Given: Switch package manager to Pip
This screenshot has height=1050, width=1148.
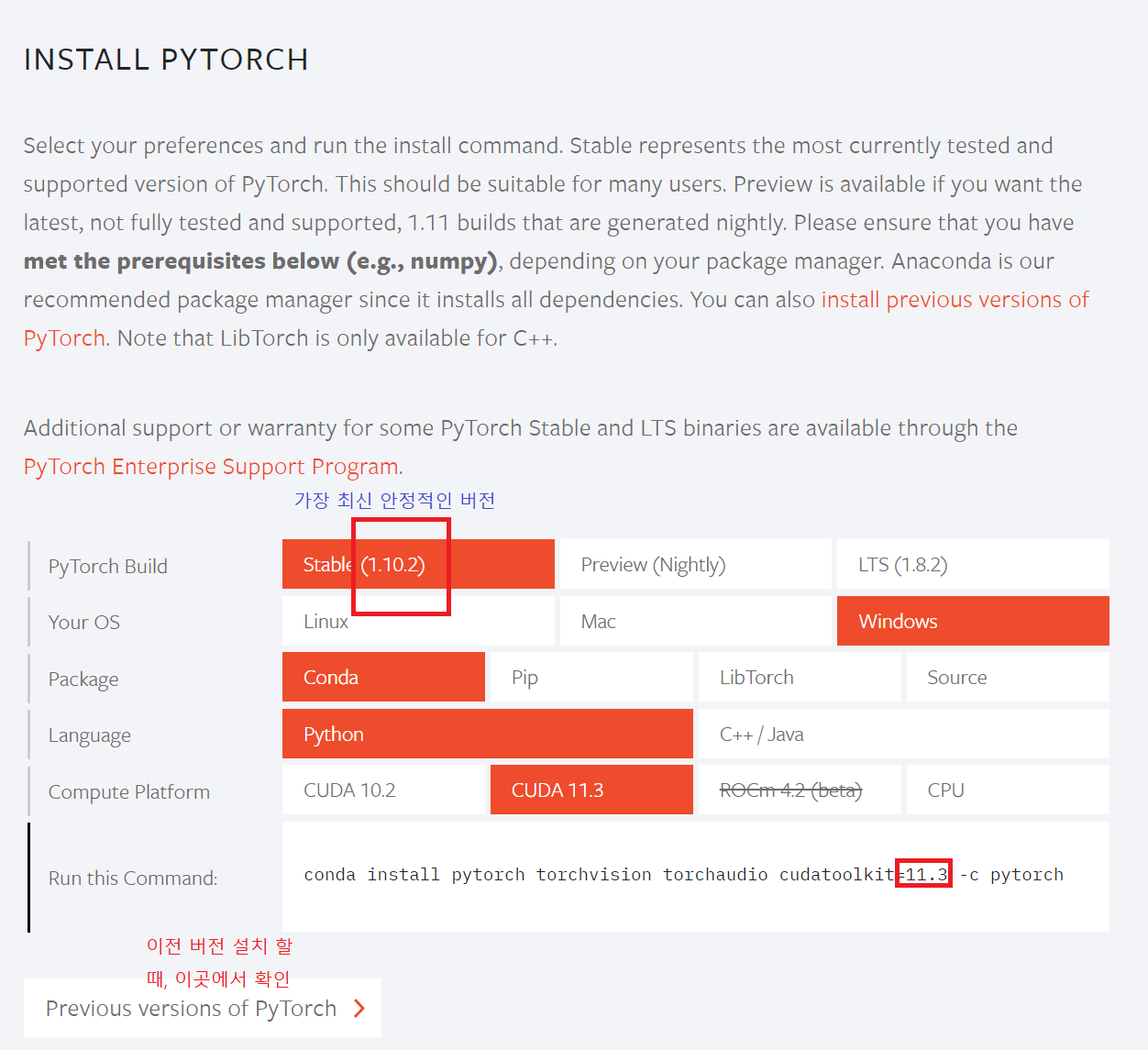Looking at the screenshot, I should (591, 677).
